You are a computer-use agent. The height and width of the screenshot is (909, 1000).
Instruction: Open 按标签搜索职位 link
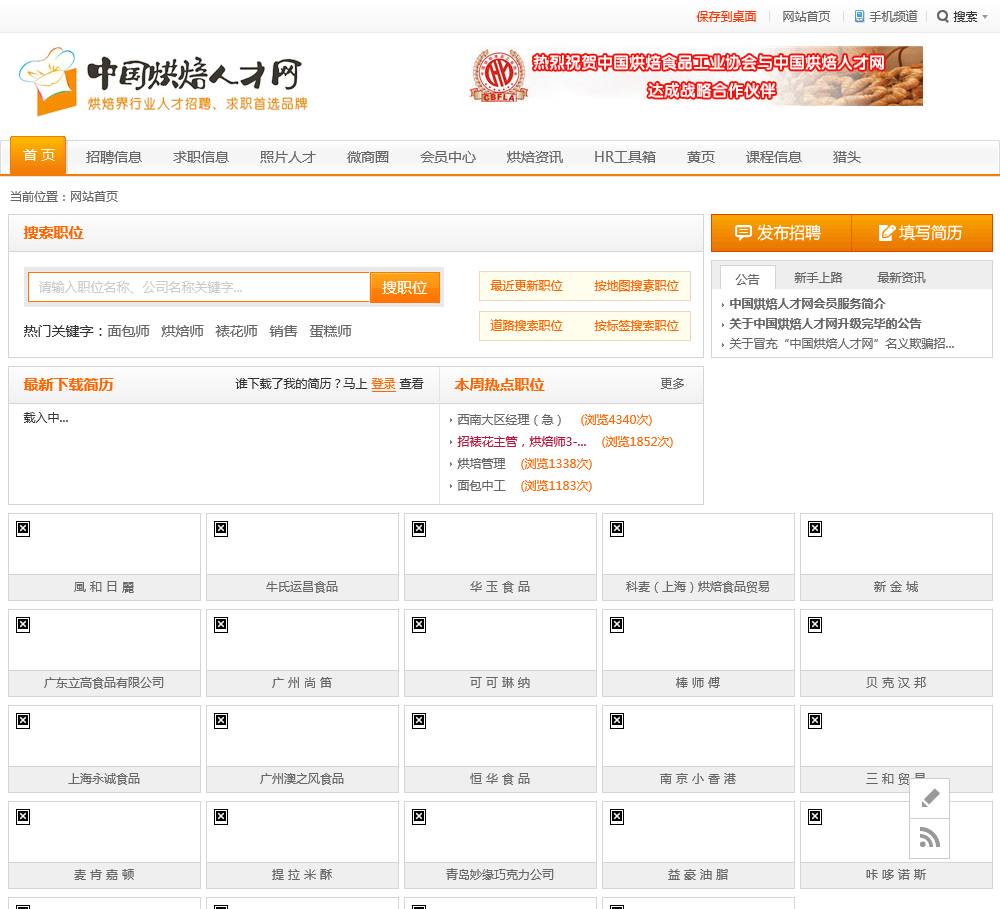636,326
